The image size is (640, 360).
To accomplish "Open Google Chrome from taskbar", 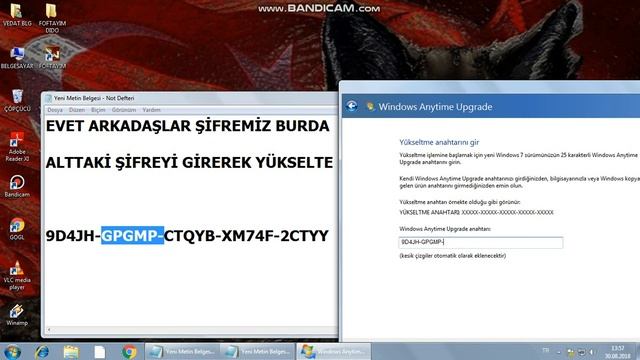I will 129,352.
